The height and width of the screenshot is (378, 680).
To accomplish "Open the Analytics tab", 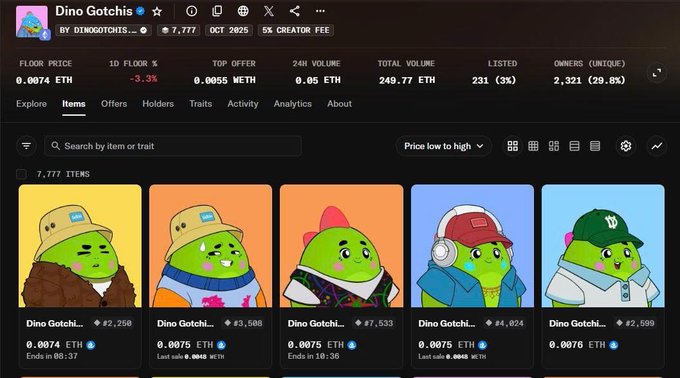I will coord(293,104).
